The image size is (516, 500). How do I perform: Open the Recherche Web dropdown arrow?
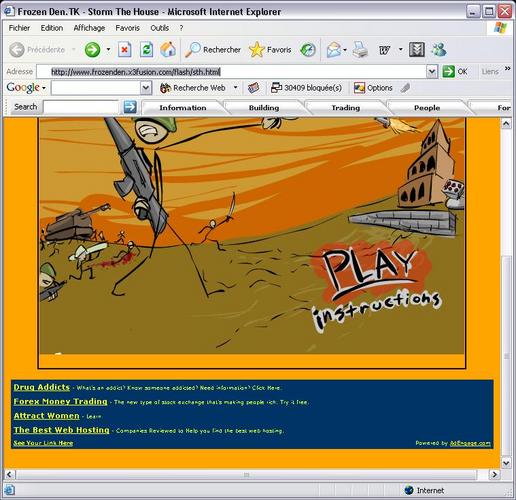click(x=235, y=88)
